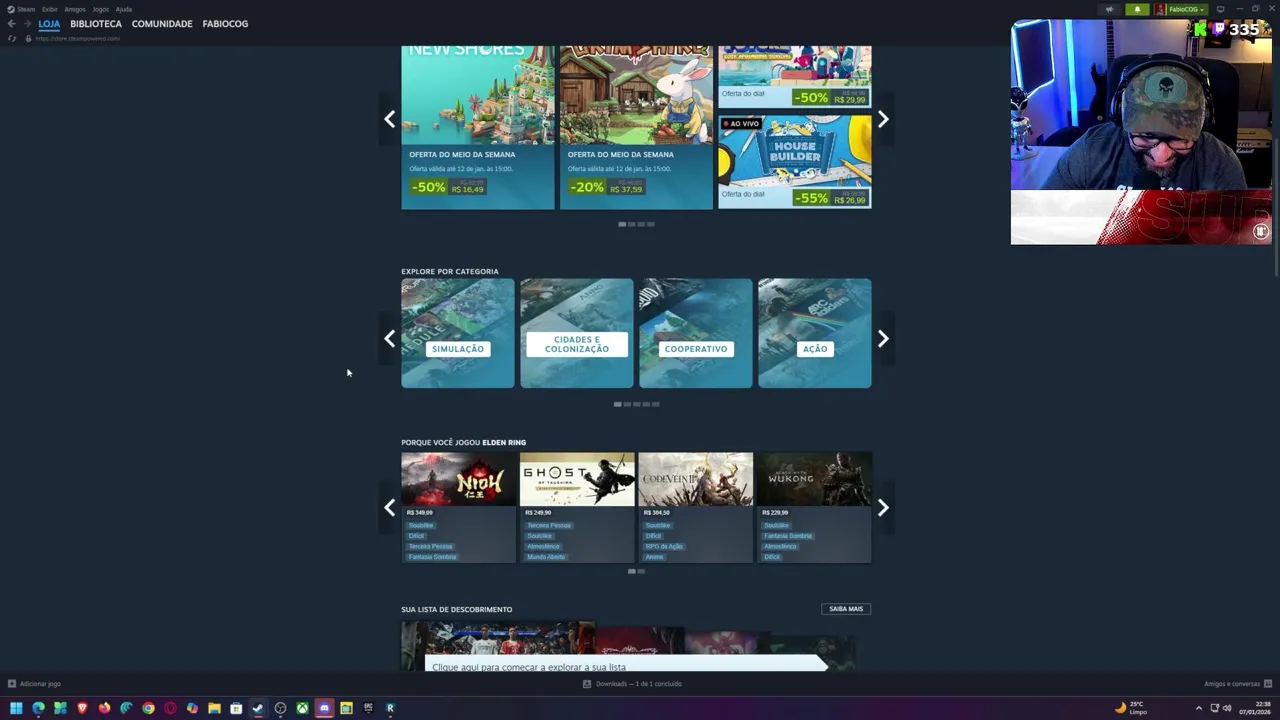1280x720 pixels.
Task: Open Downloads status in bottom bar
Action: [x=632, y=684]
